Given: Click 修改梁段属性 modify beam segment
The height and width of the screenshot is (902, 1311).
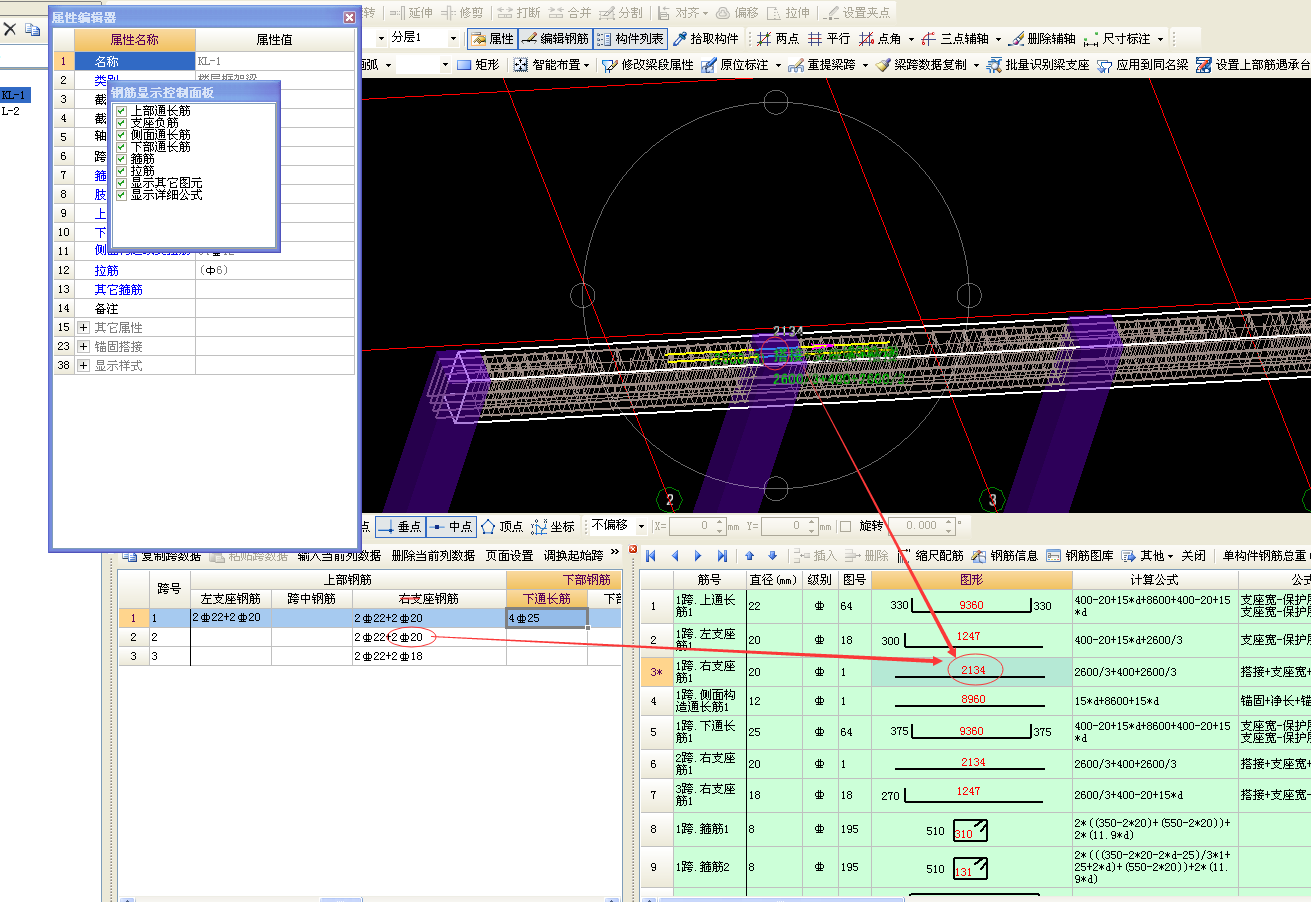Looking at the screenshot, I should click(x=648, y=65).
